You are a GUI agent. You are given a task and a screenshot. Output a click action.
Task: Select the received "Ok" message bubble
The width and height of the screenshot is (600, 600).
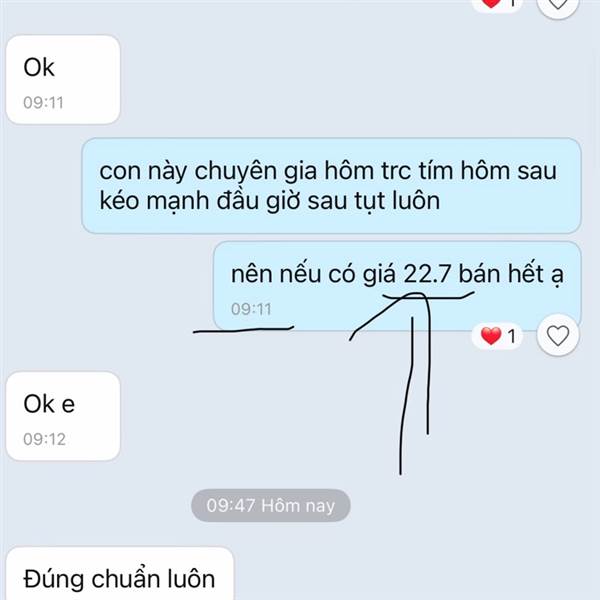[x=63, y=80]
